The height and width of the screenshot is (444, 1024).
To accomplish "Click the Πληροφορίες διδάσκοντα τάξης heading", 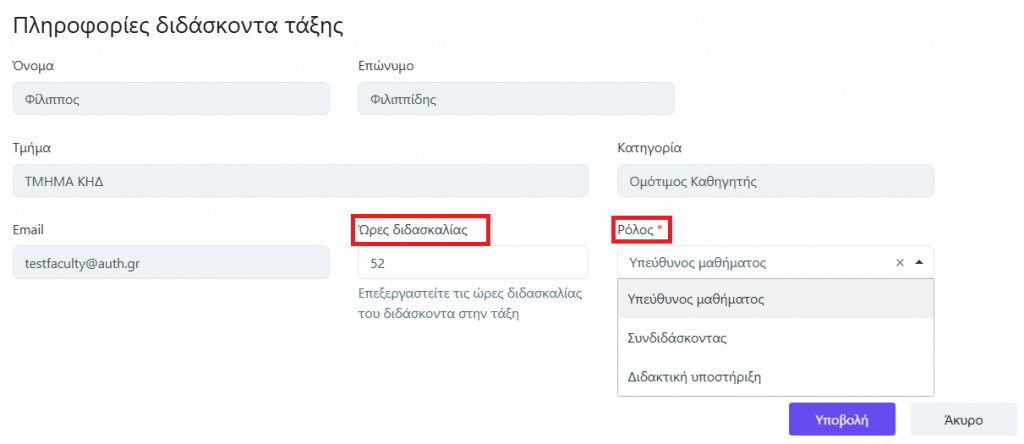I will tap(178, 26).
